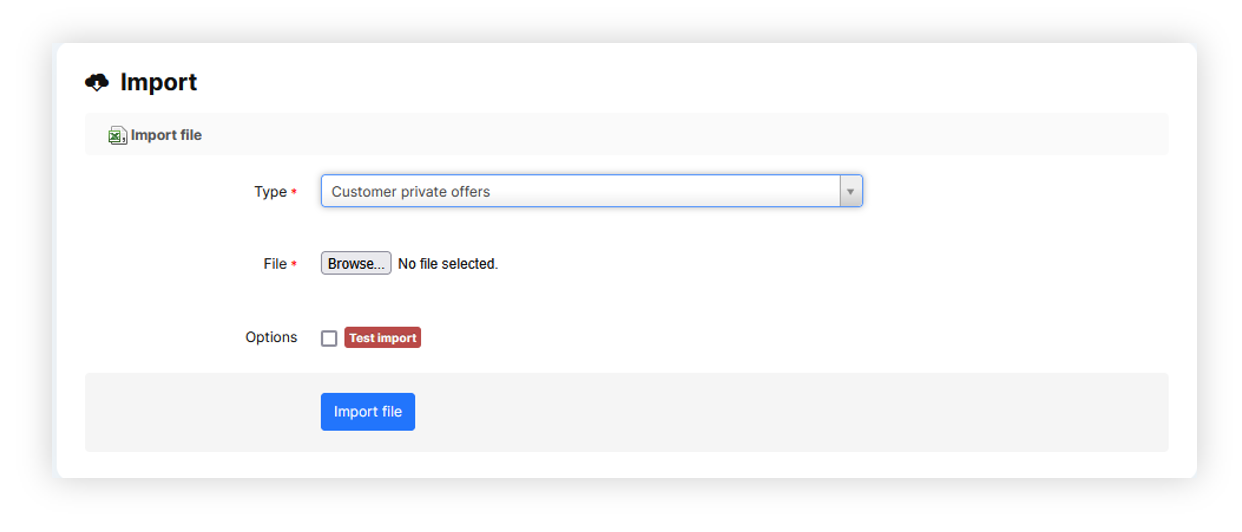This screenshot has width=1242, height=532.
Task: Click the red "Test import" badge
Action: coord(383,338)
